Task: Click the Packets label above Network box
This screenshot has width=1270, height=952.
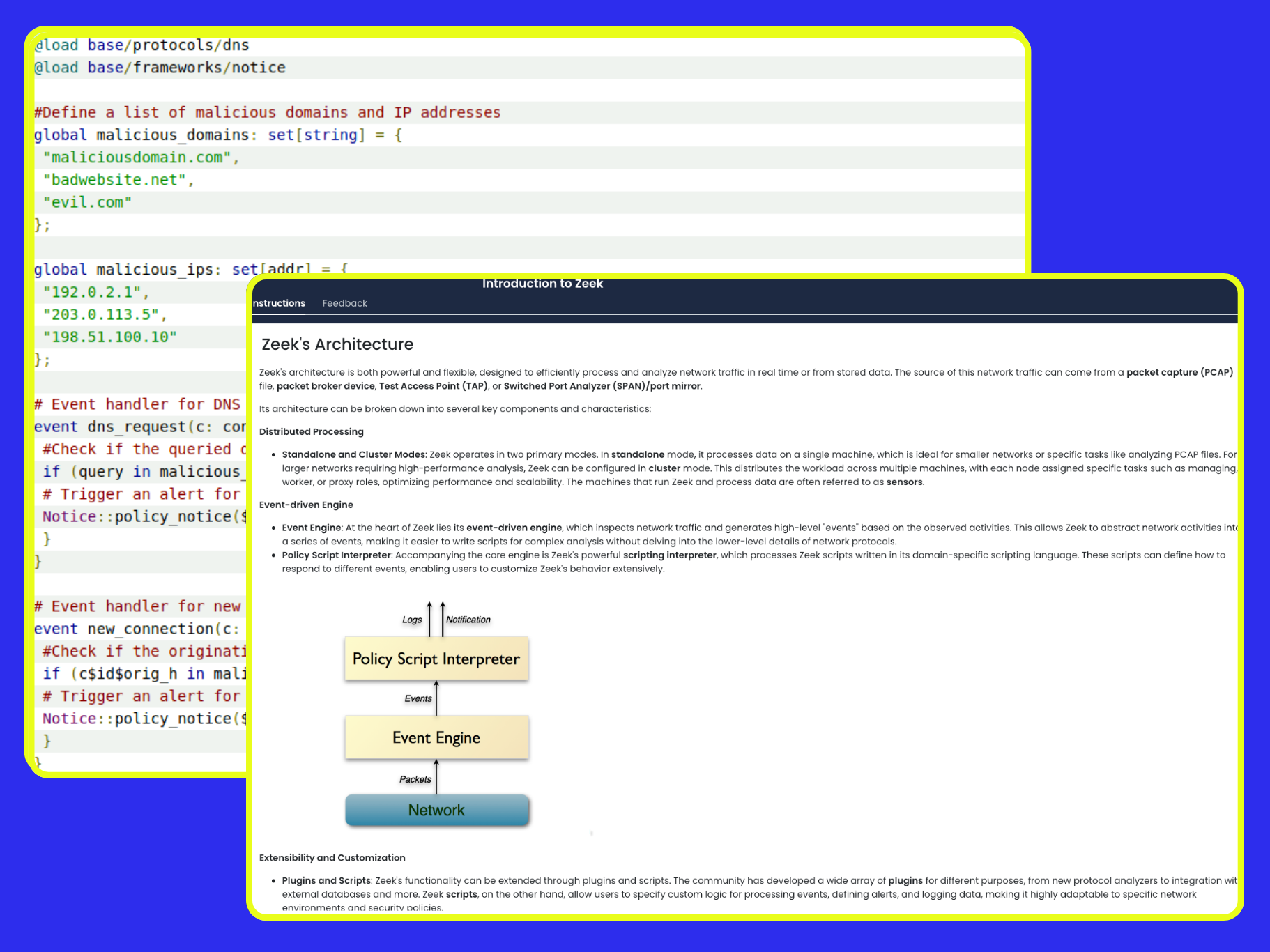Action: (x=415, y=779)
